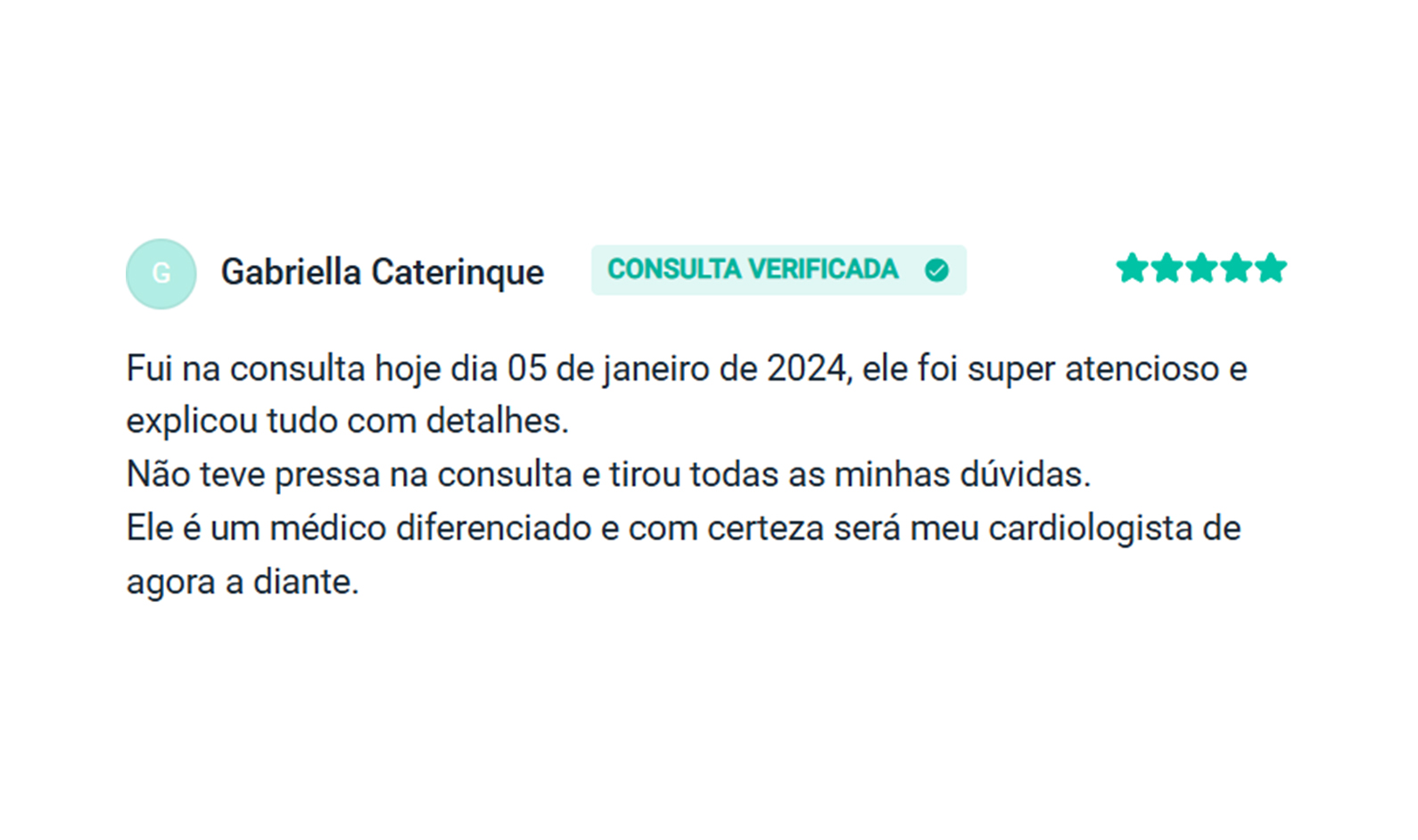This screenshot has width=1418, height=840.
Task: Click the first rating star
Action: [1132, 268]
